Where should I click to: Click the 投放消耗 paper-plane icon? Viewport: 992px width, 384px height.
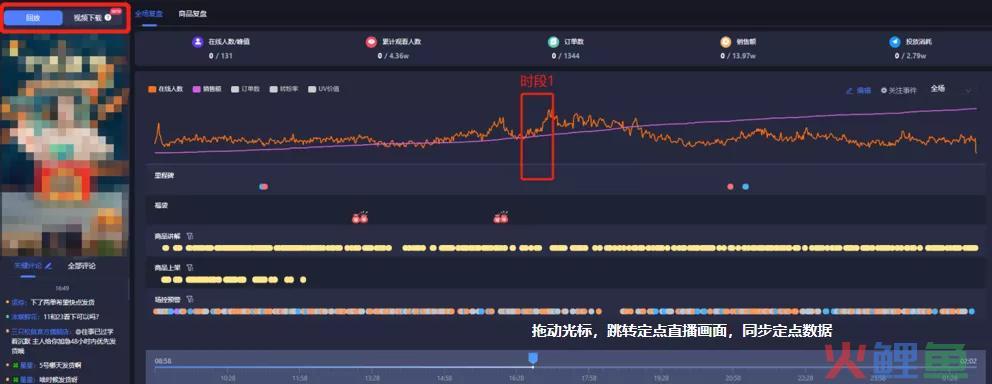click(894, 42)
